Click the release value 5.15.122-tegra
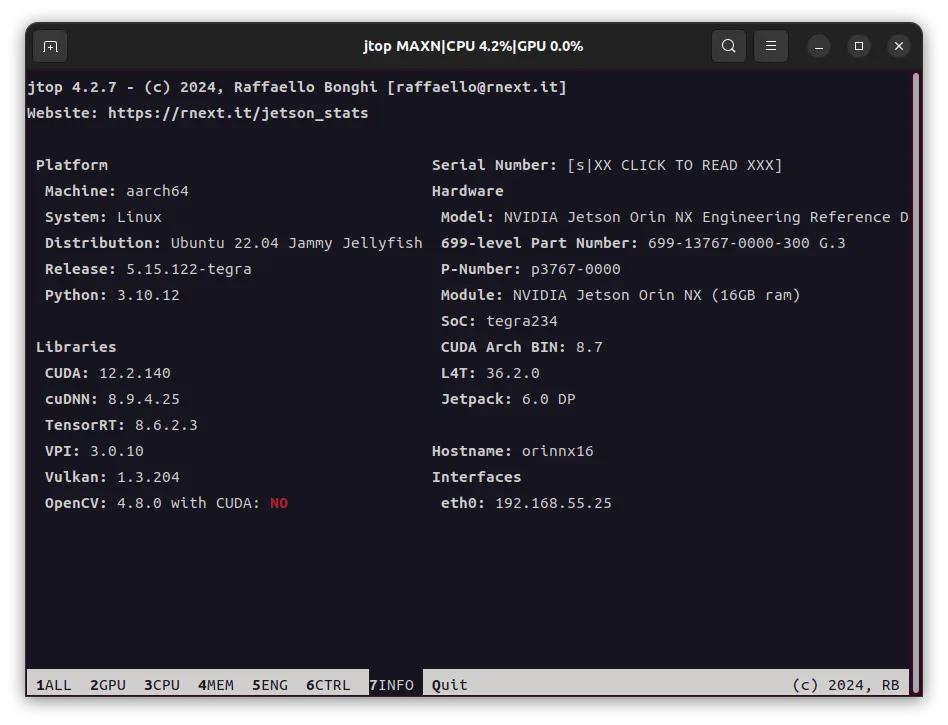 189,269
